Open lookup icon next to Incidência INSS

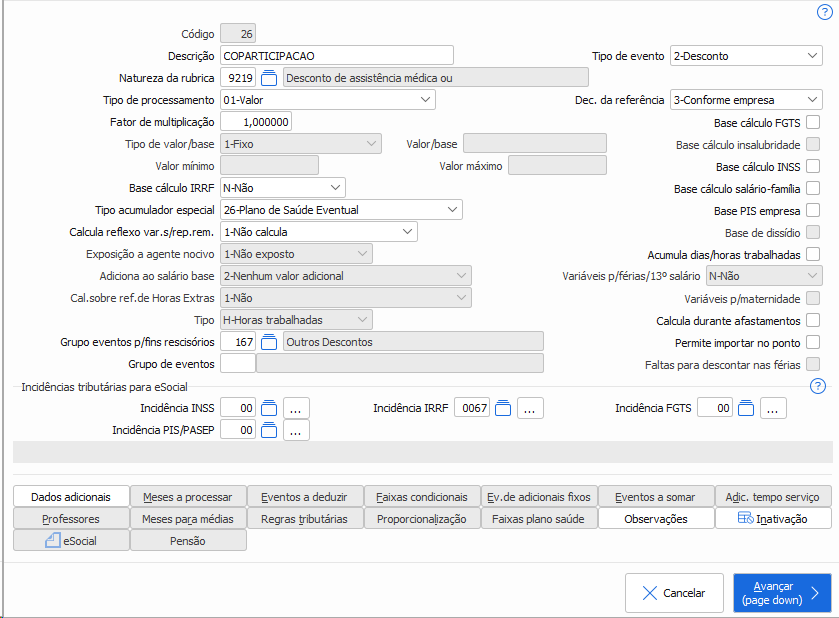click(269, 407)
